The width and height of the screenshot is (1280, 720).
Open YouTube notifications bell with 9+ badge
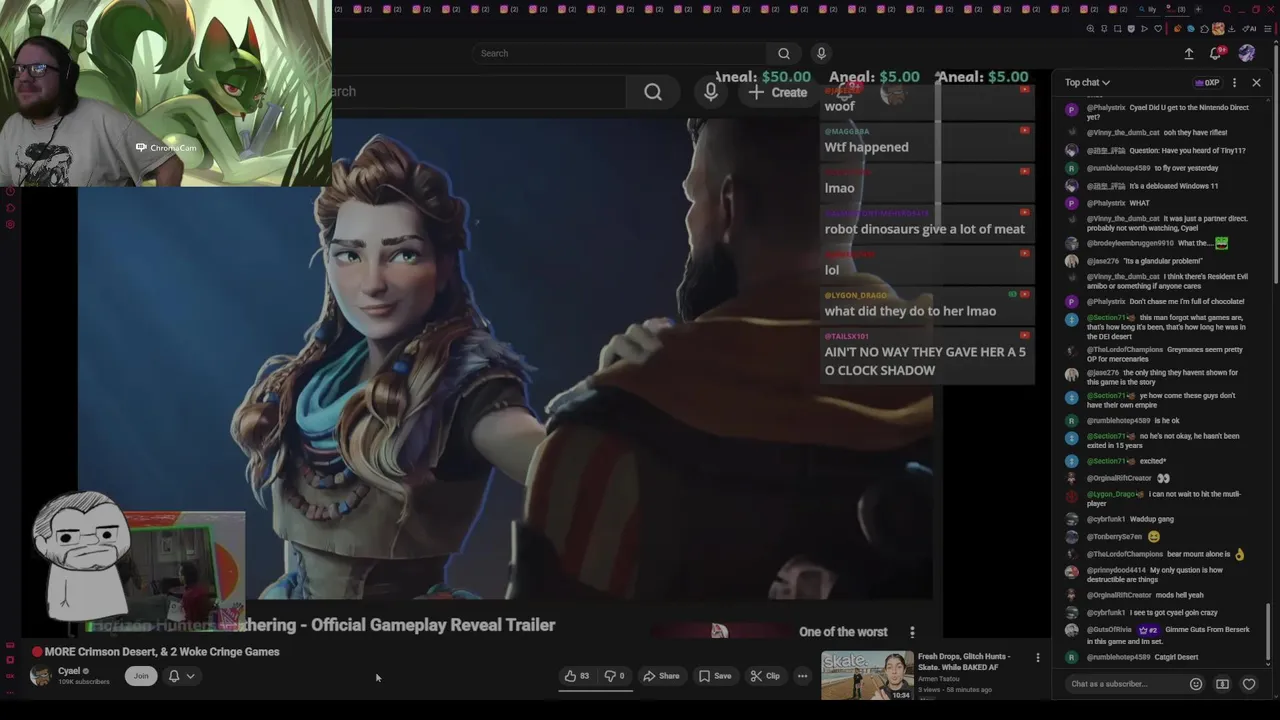[x=1216, y=53]
